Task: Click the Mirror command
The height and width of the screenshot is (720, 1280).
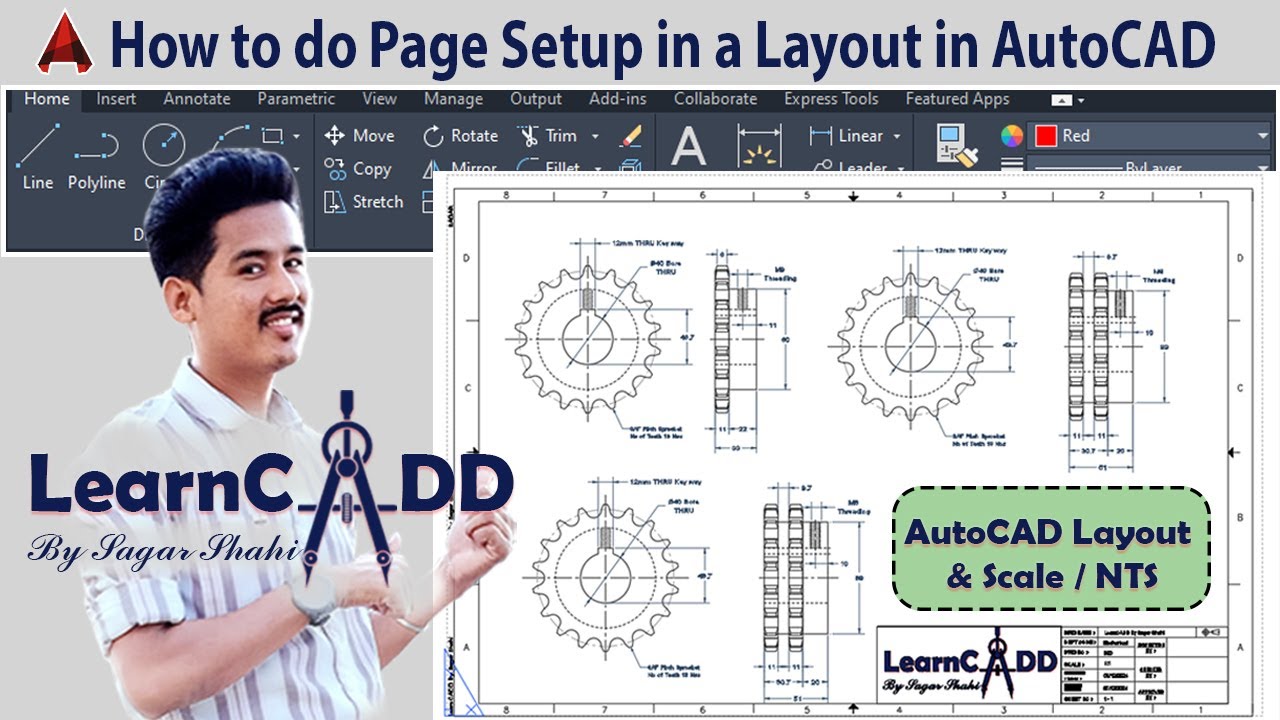Action: 460,168
